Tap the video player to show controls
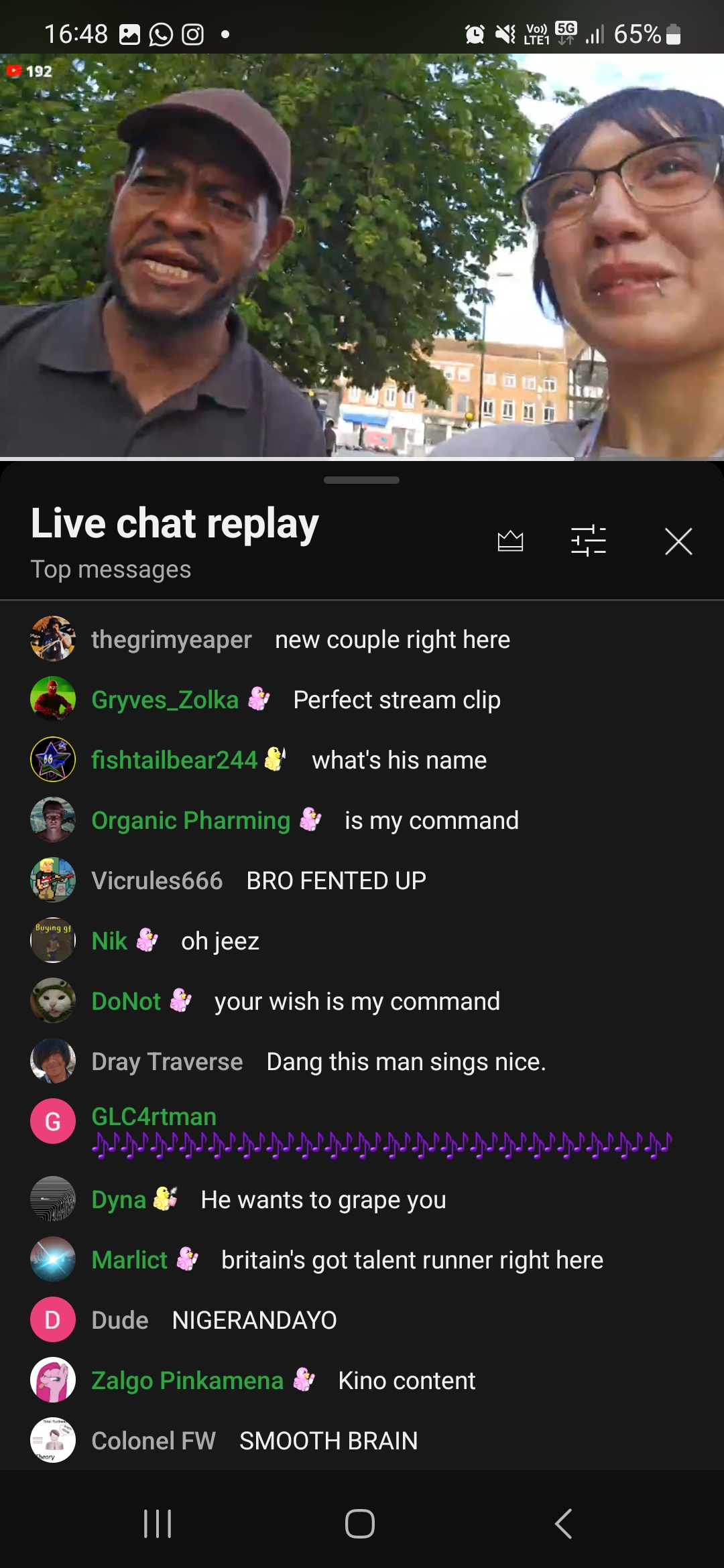This screenshot has width=724, height=1568. point(362,255)
